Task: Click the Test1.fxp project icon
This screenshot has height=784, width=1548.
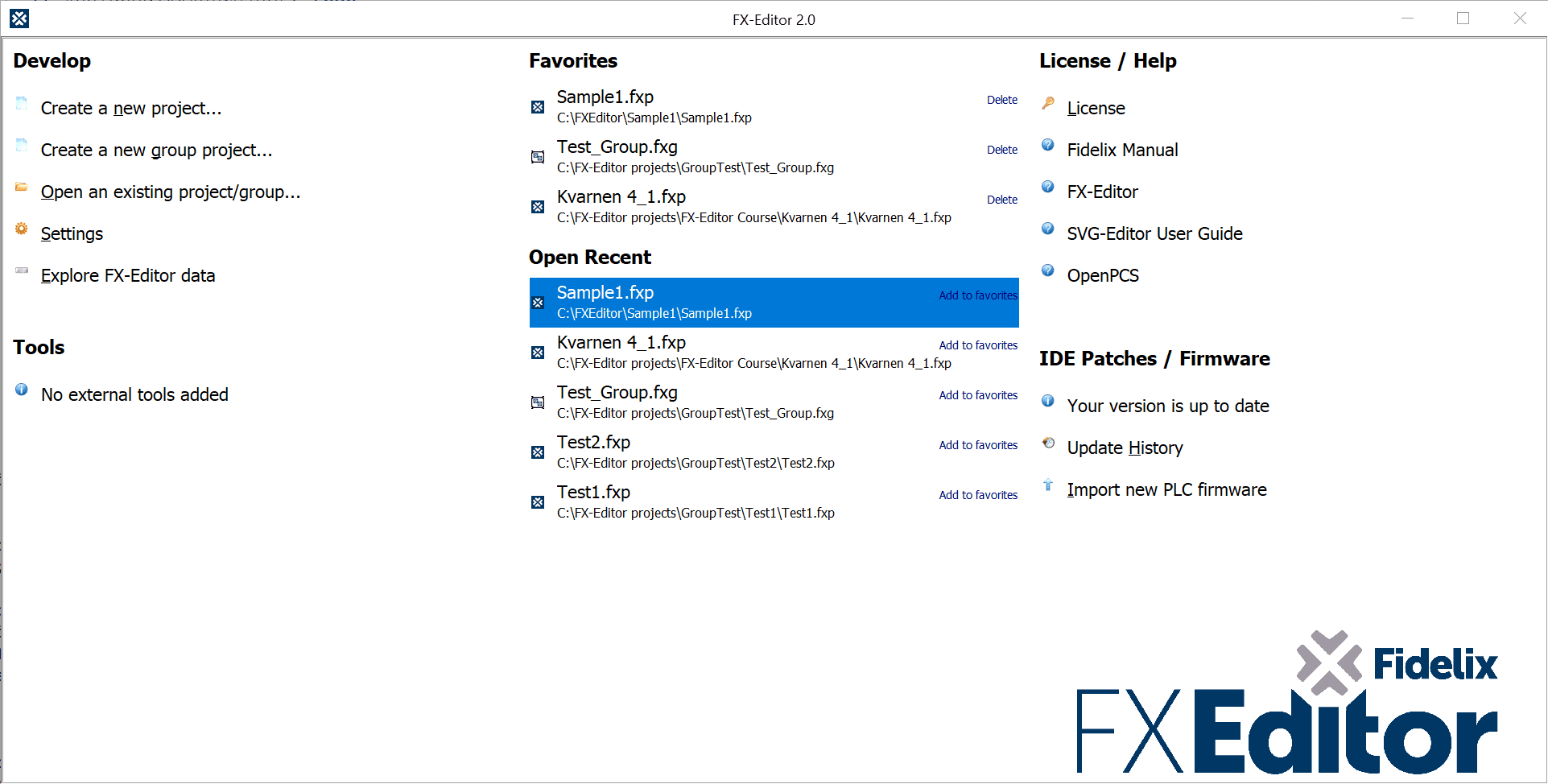Action: click(x=538, y=502)
